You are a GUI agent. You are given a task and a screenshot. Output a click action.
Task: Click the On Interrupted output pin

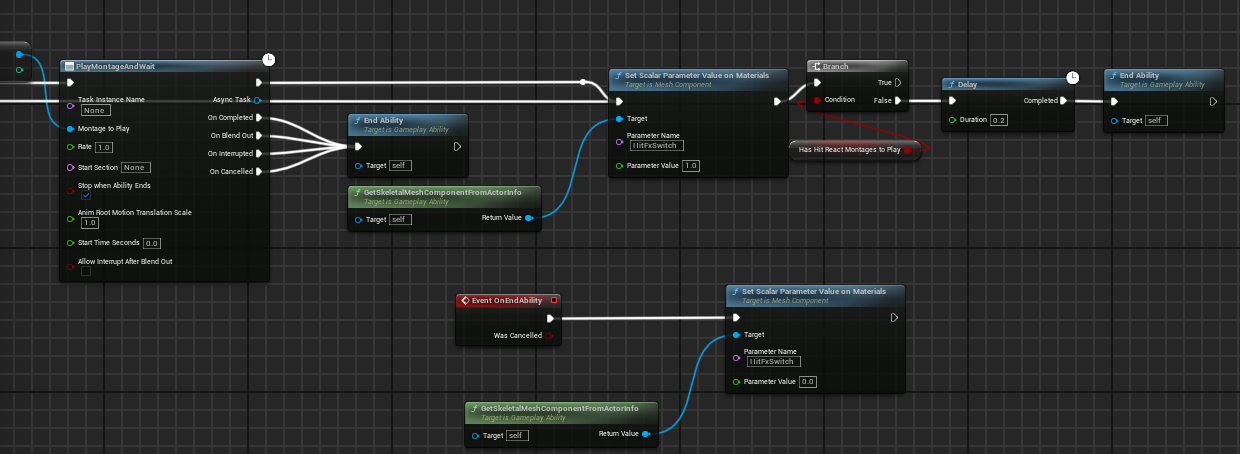point(259,153)
